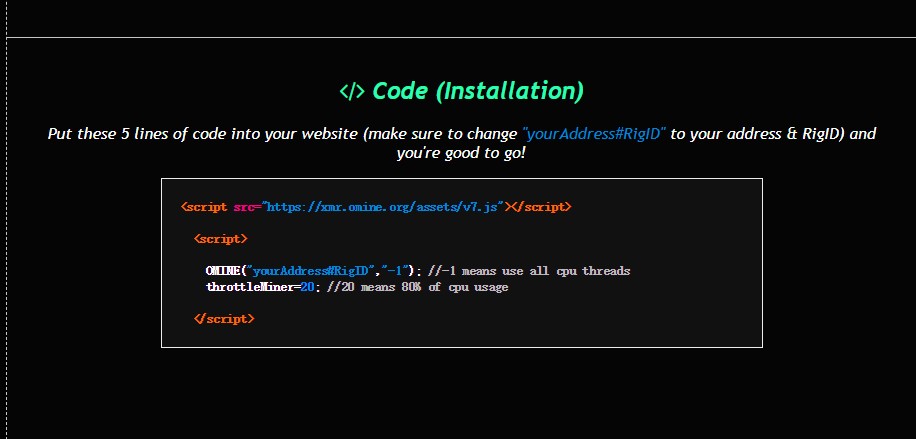Click the throttleMiner=20 code line
The image size is (916, 439).
[x=357, y=287]
